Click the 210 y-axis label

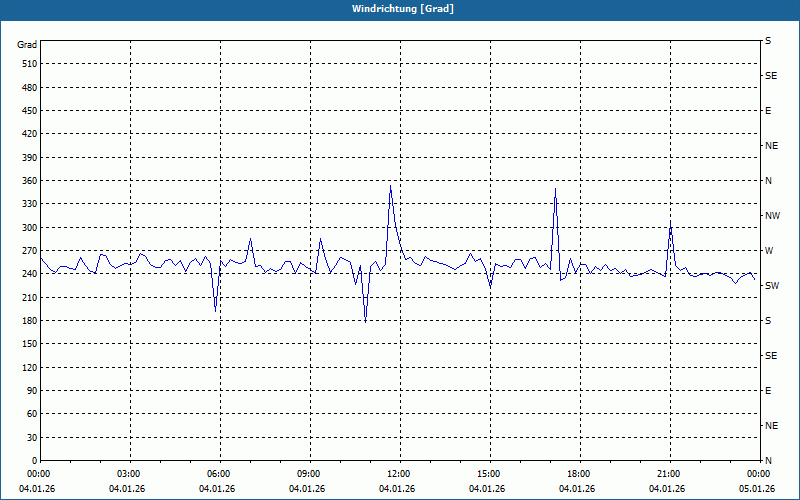[30, 297]
